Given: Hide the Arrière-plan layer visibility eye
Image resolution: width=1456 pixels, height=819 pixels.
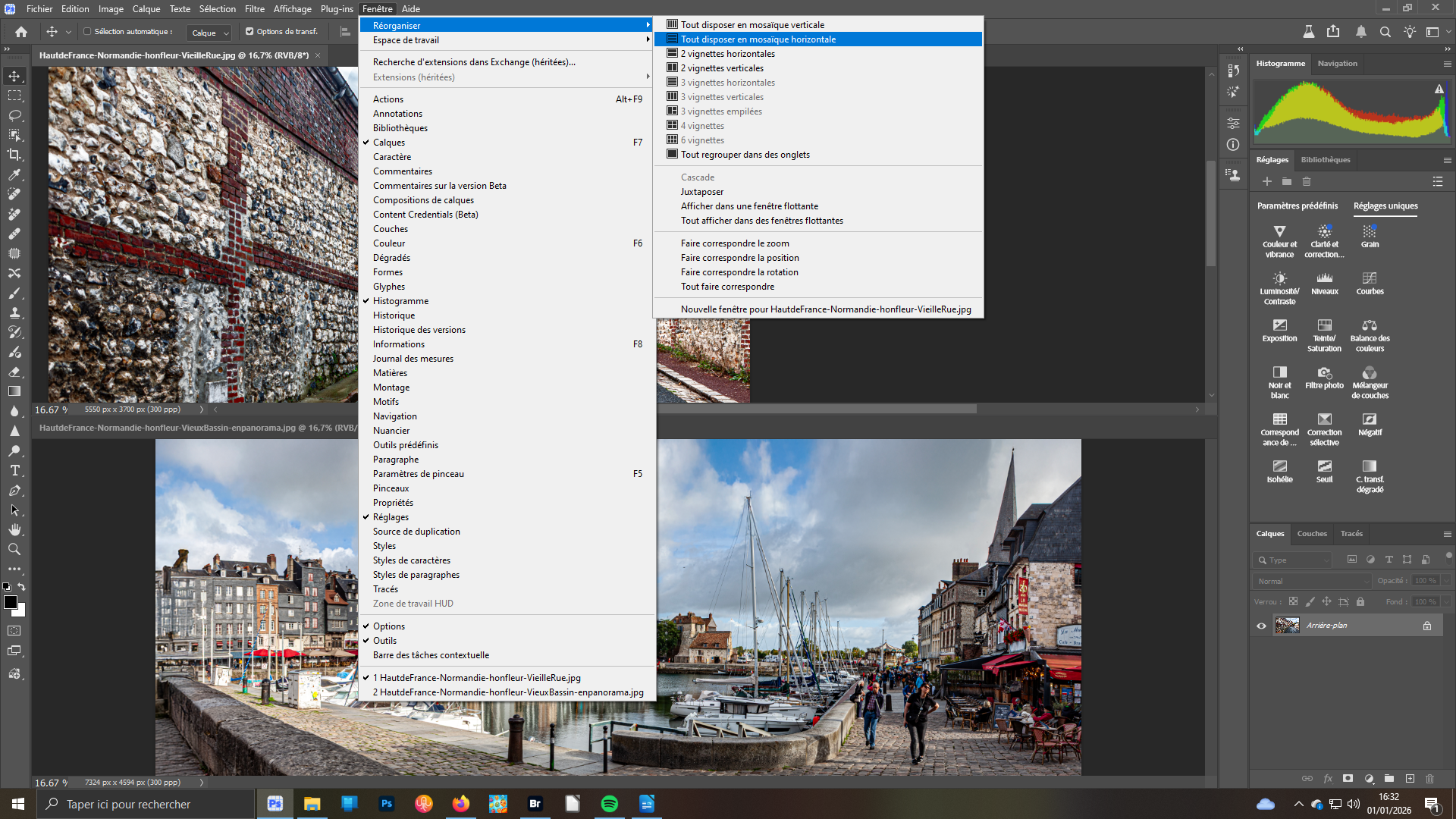Looking at the screenshot, I should pos(1261,626).
